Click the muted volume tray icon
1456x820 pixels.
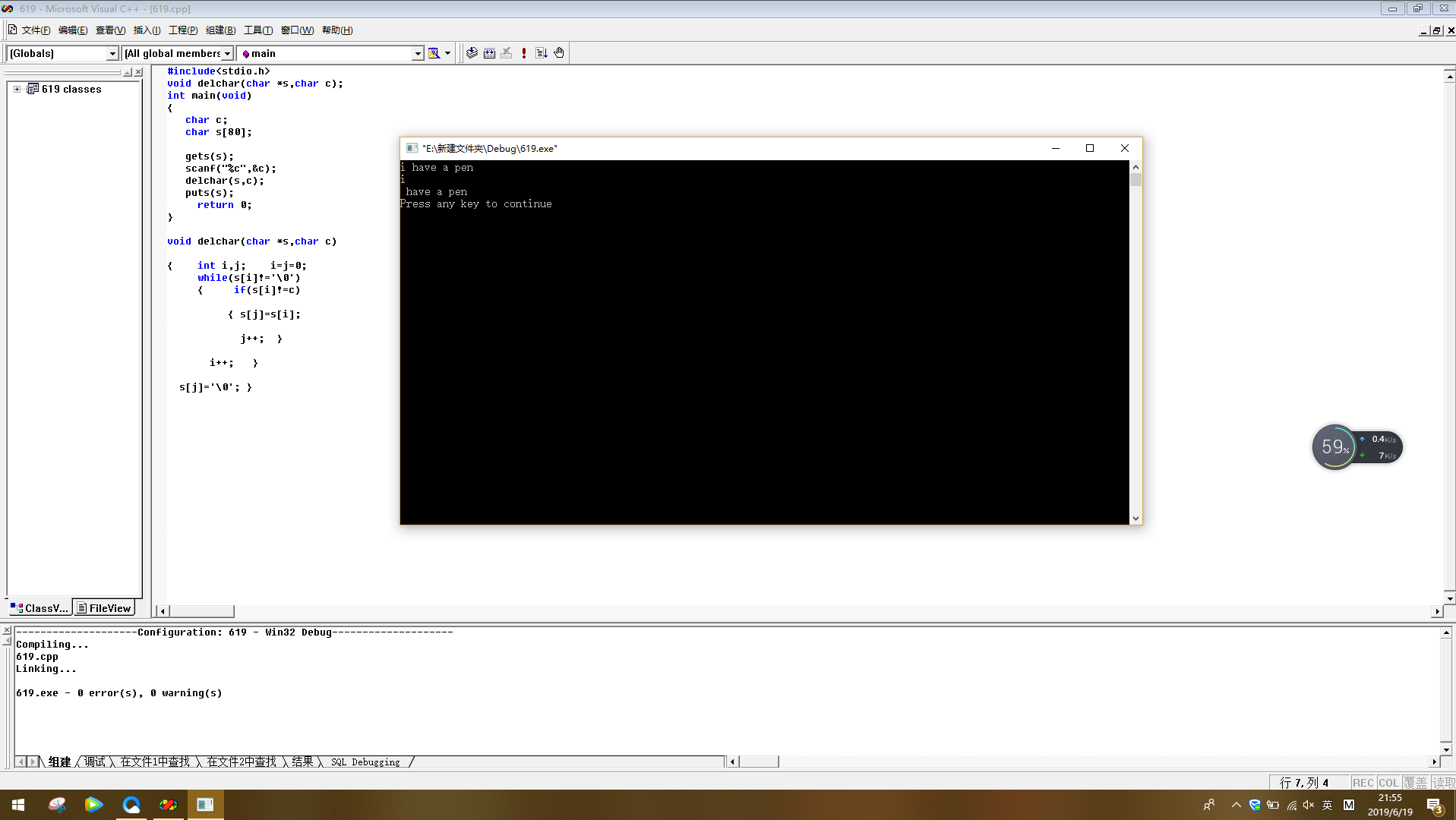(x=1309, y=805)
